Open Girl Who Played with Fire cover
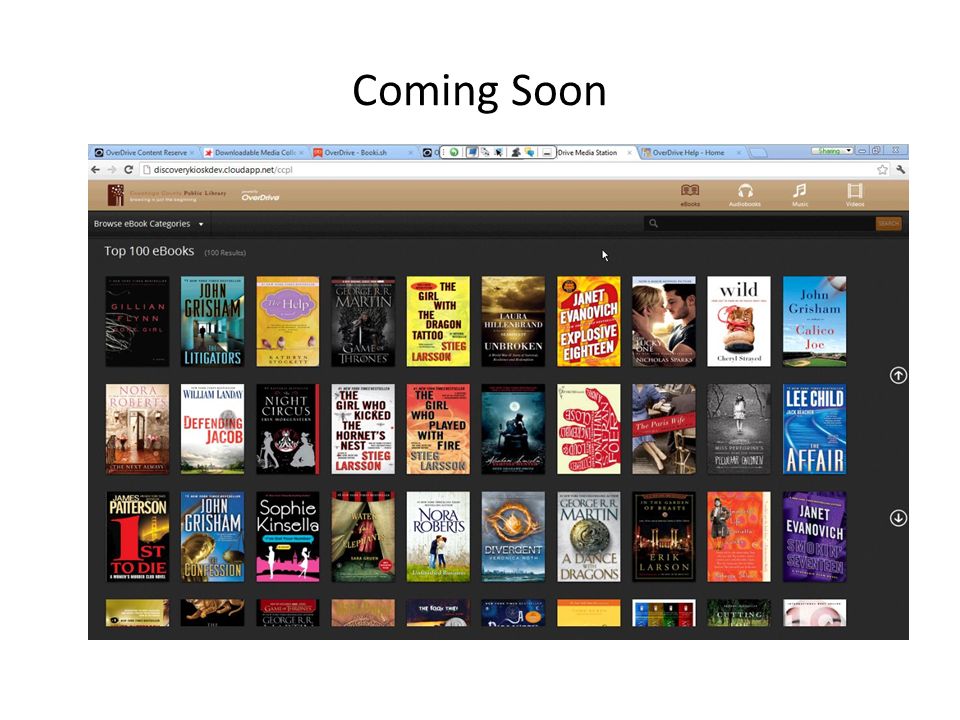 click(x=438, y=429)
